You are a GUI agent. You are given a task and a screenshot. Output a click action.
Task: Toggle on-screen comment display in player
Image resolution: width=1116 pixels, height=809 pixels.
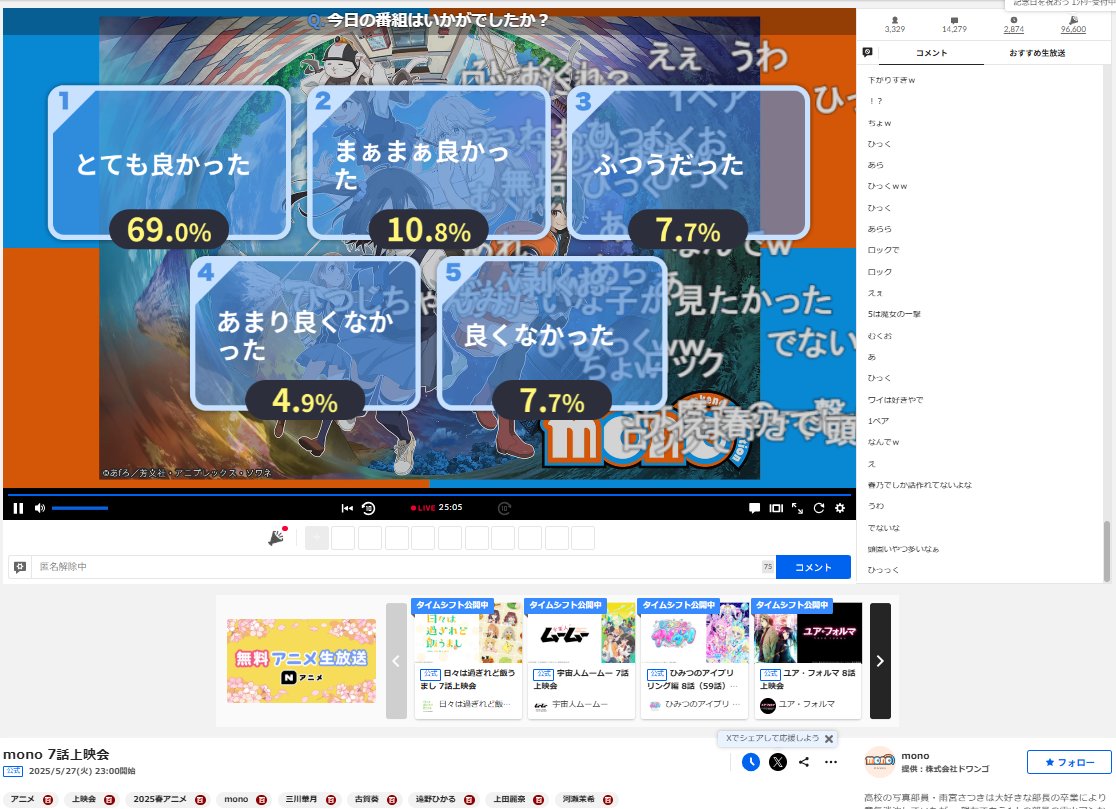pos(754,508)
